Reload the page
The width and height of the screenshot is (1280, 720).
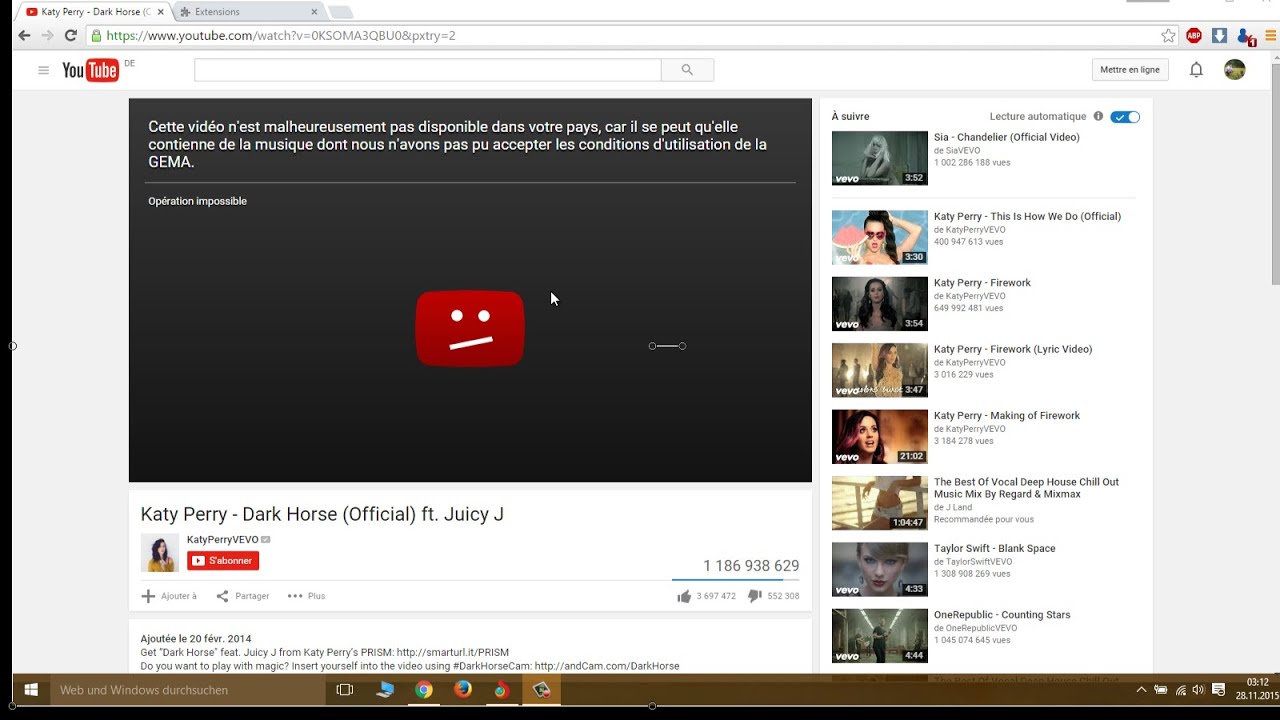(70, 36)
